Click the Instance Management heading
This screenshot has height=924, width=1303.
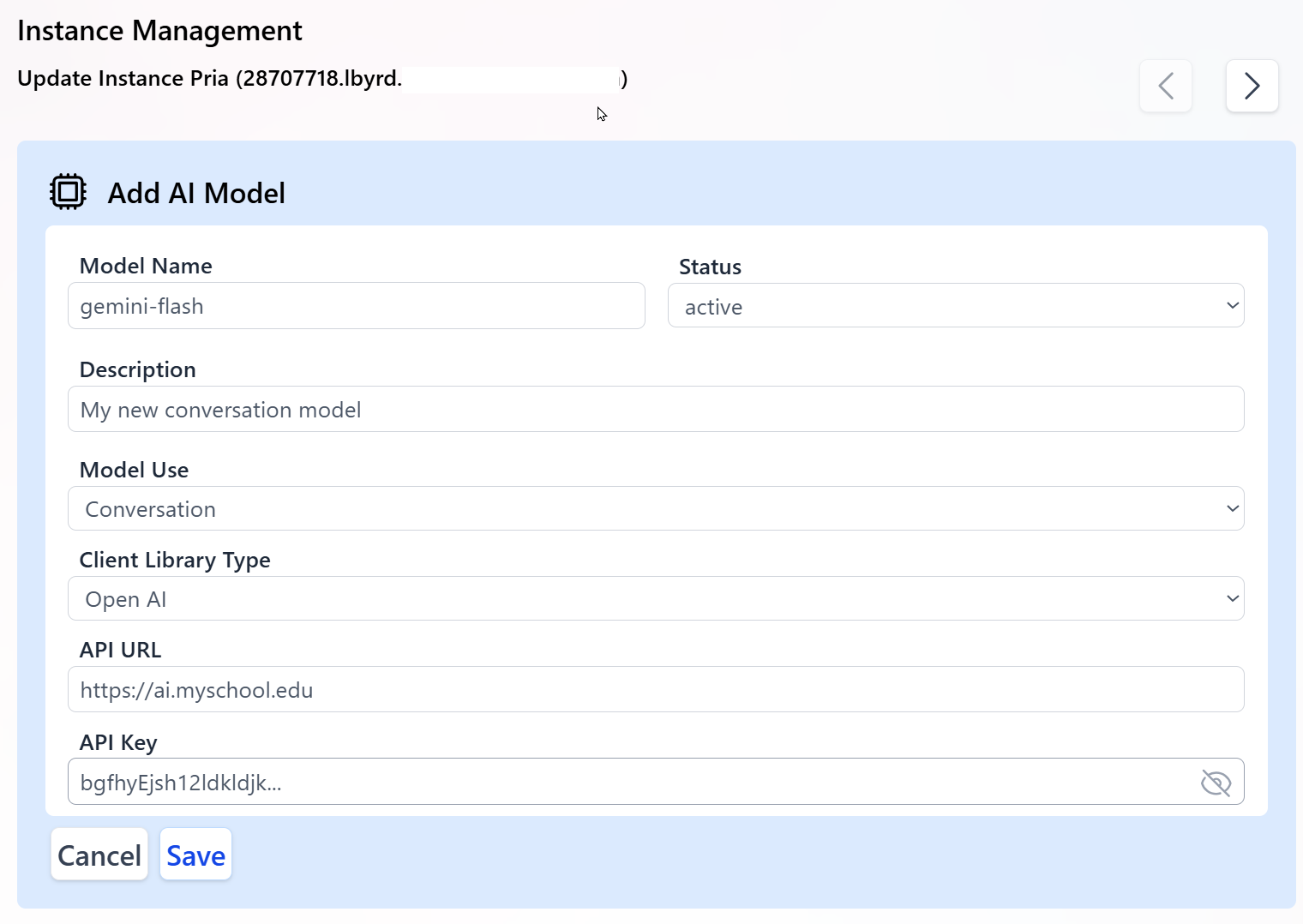click(159, 30)
